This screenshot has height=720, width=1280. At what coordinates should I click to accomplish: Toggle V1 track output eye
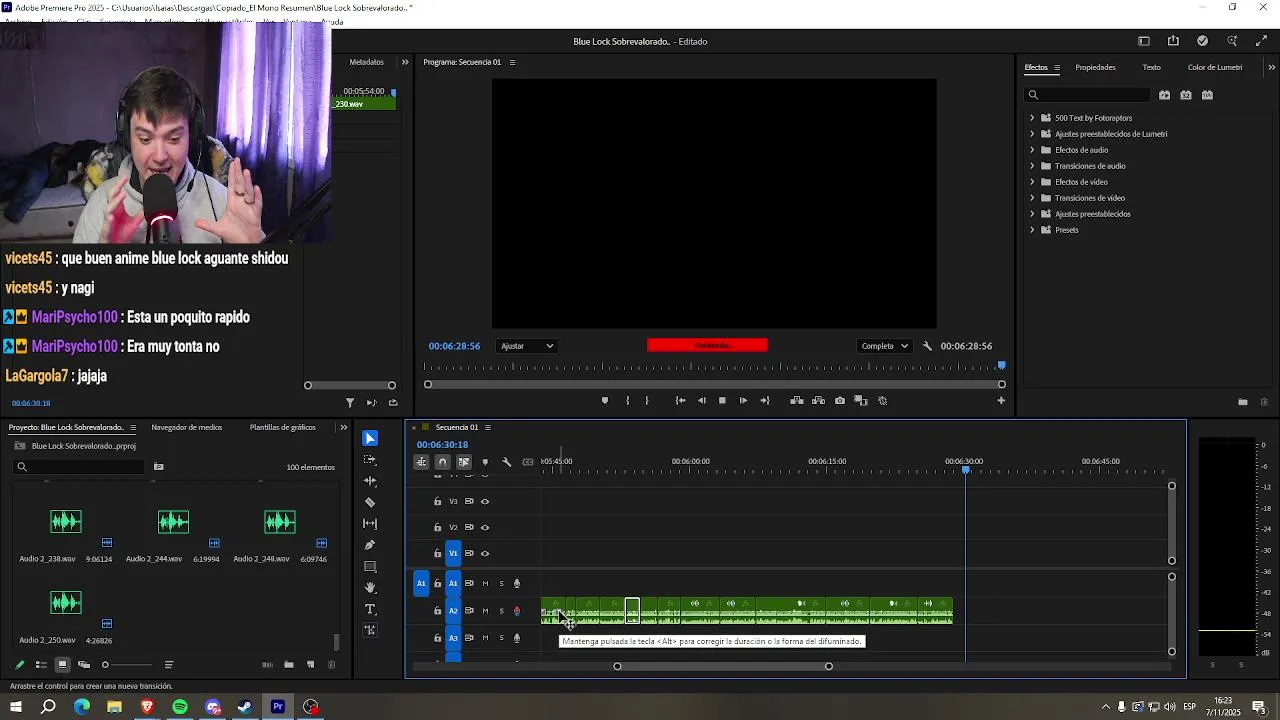485,554
